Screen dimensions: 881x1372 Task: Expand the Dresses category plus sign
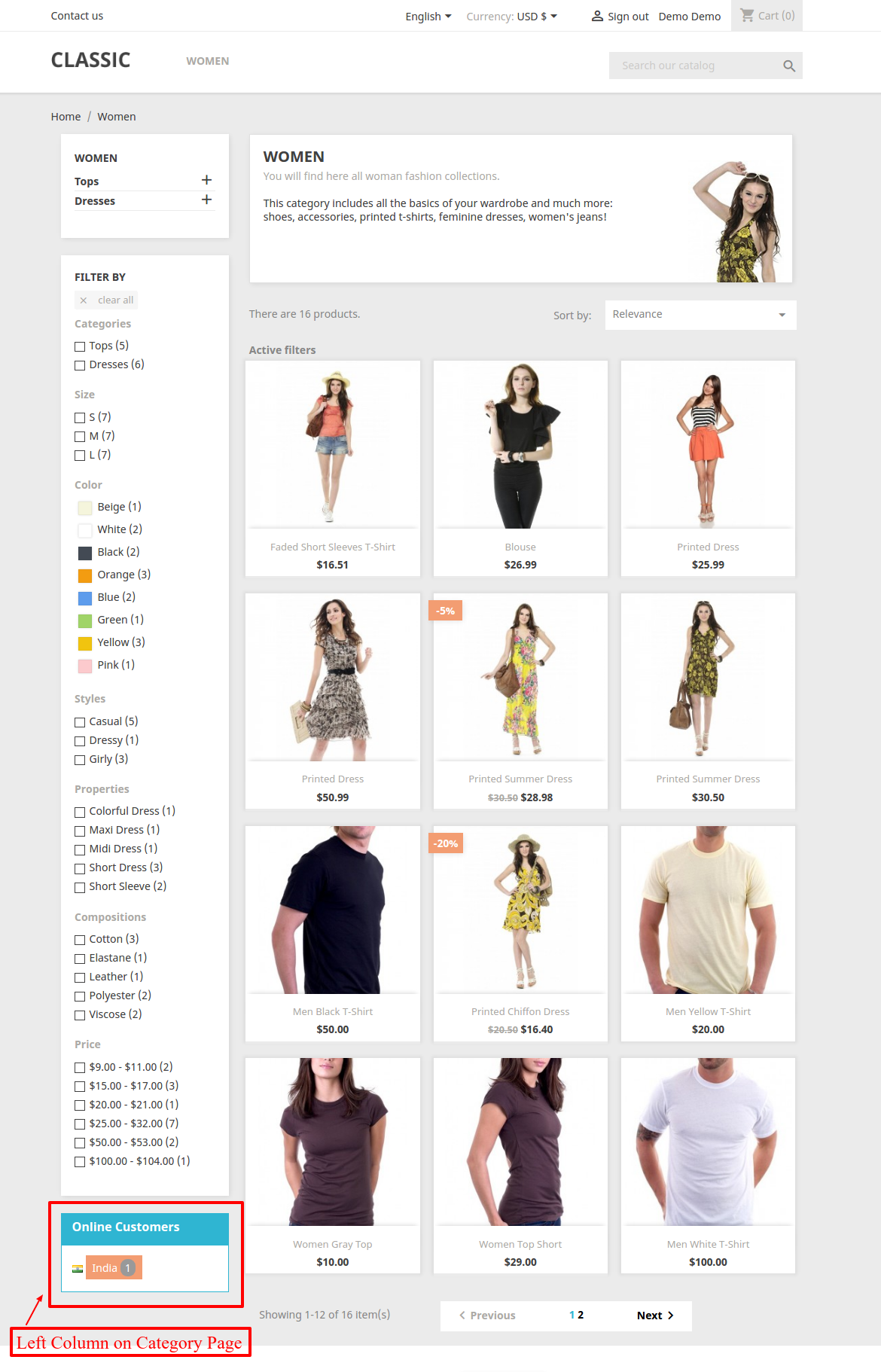pyautogui.click(x=206, y=200)
